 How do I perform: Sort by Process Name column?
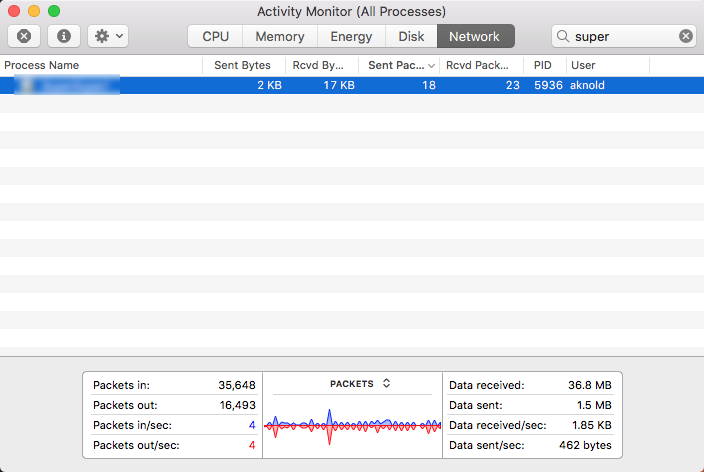100,65
